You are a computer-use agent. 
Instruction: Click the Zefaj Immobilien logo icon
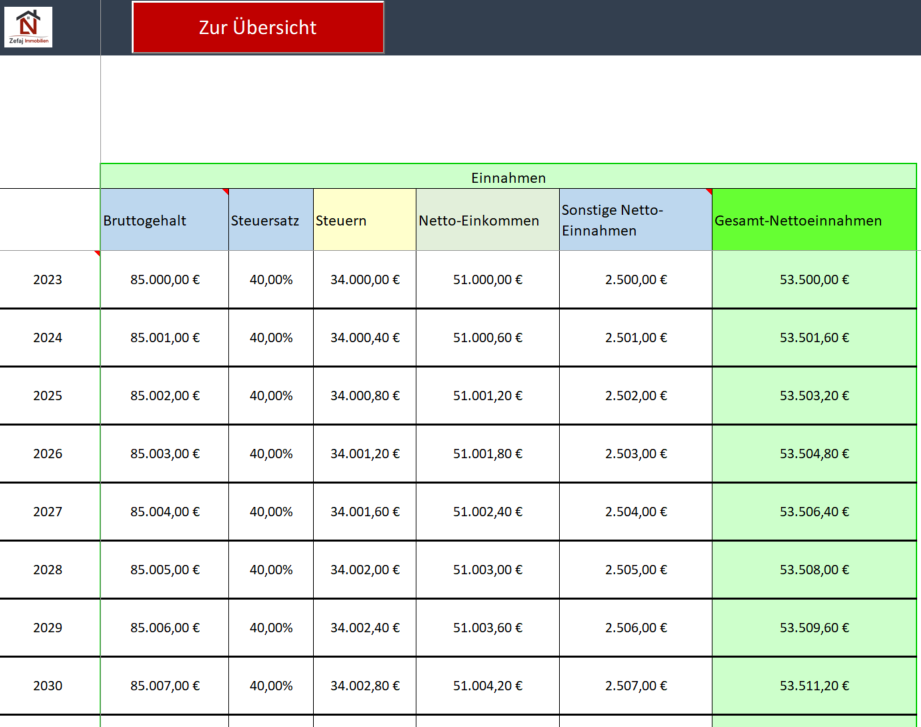(28, 26)
